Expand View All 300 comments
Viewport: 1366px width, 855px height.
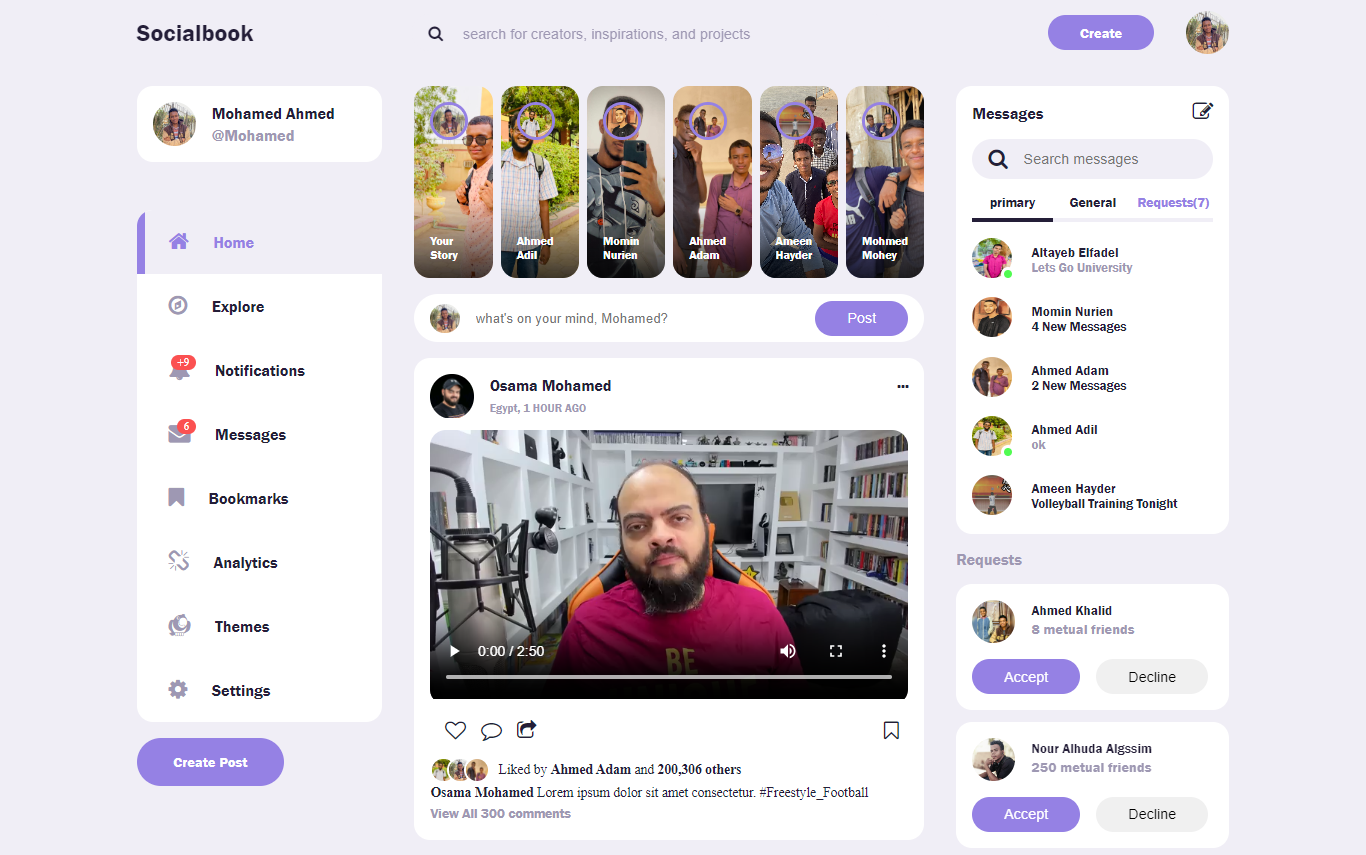pyautogui.click(x=500, y=814)
